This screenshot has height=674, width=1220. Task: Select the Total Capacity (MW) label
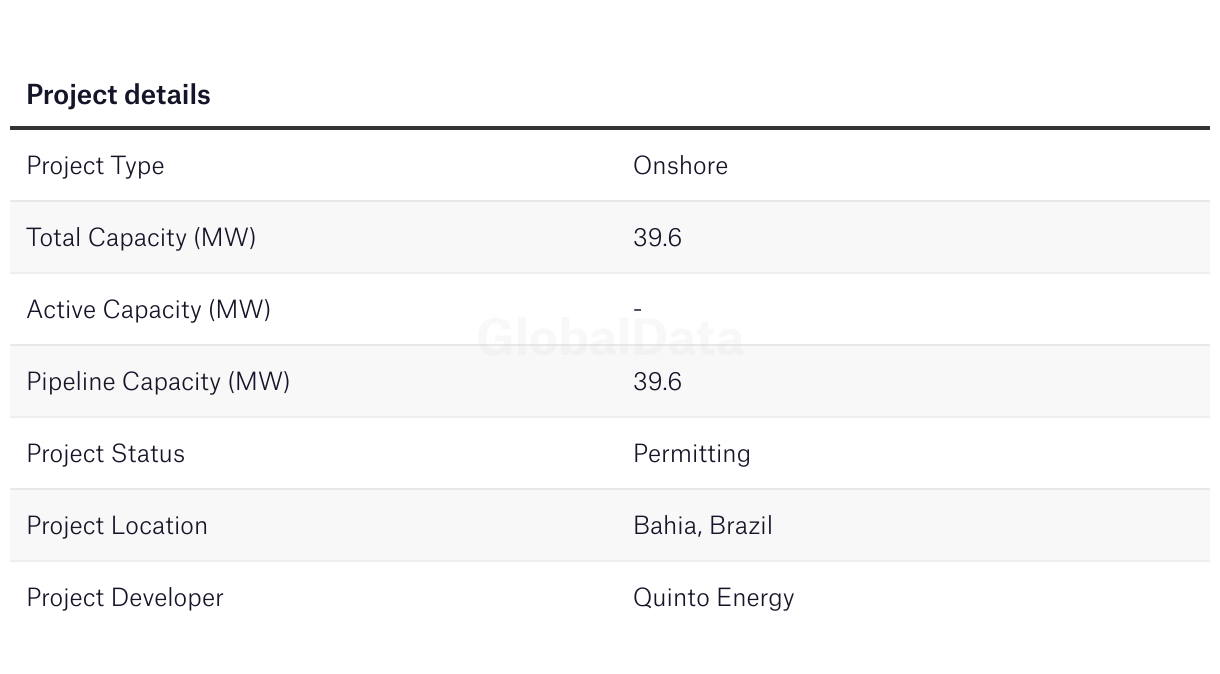coord(141,238)
